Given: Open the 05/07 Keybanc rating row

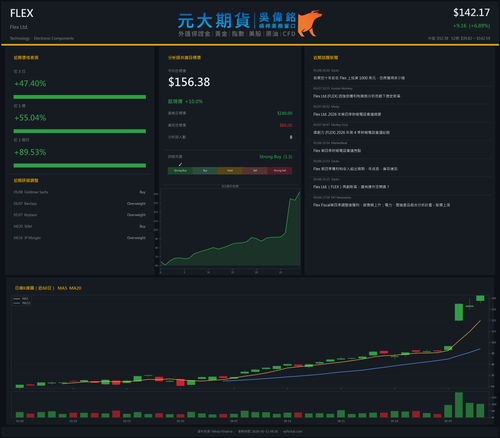Looking at the screenshot, I should pyautogui.click(x=80, y=215).
